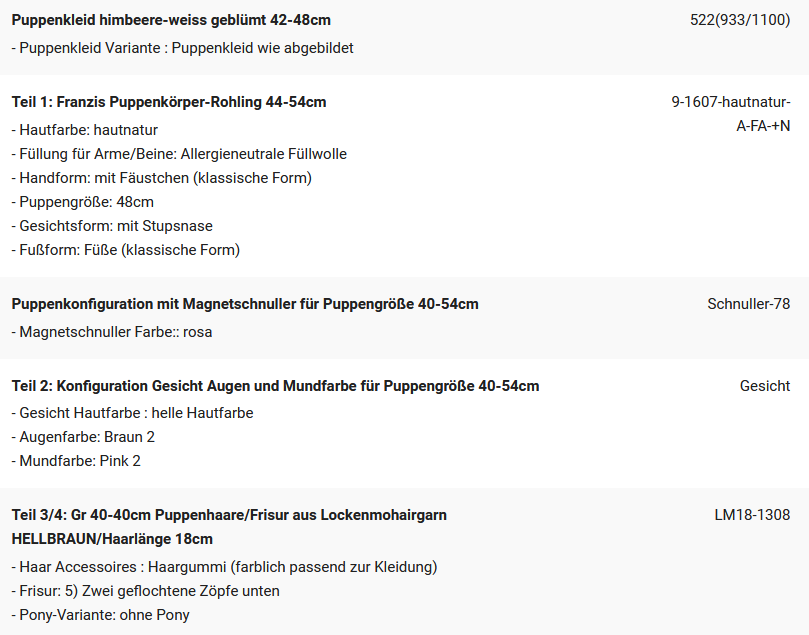Open Teil 2: Konfiguration Gesicht heading
The height and width of the screenshot is (635, 809).
click(x=276, y=386)
